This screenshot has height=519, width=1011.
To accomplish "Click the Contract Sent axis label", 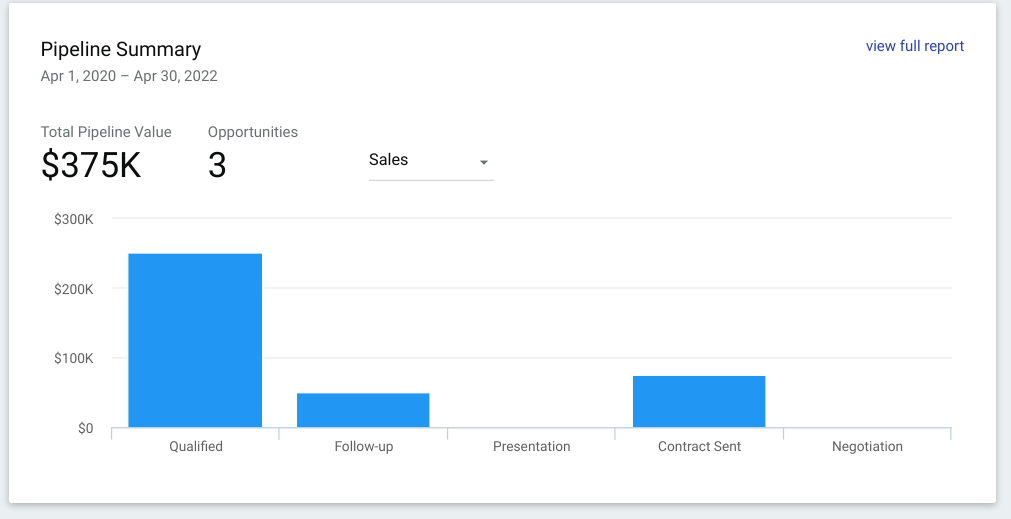I will pos(699,446).
